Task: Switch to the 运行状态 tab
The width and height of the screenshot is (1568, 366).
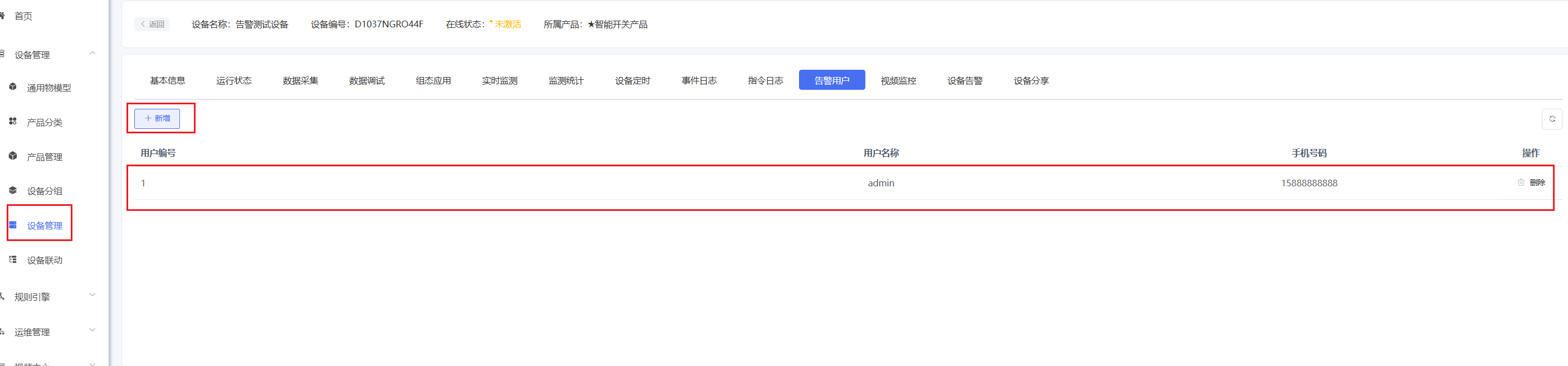Action: (x=233, y=80)
